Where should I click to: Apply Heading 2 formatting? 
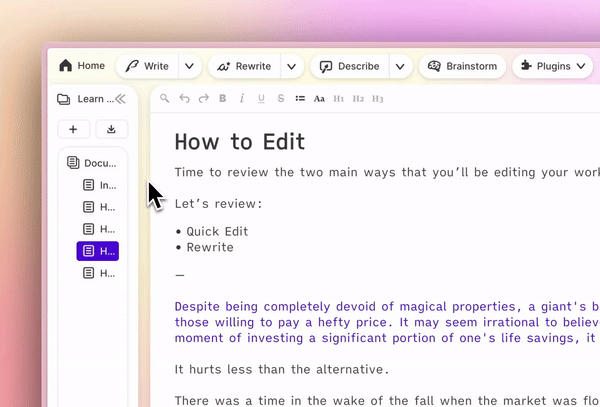pos(358,99)
